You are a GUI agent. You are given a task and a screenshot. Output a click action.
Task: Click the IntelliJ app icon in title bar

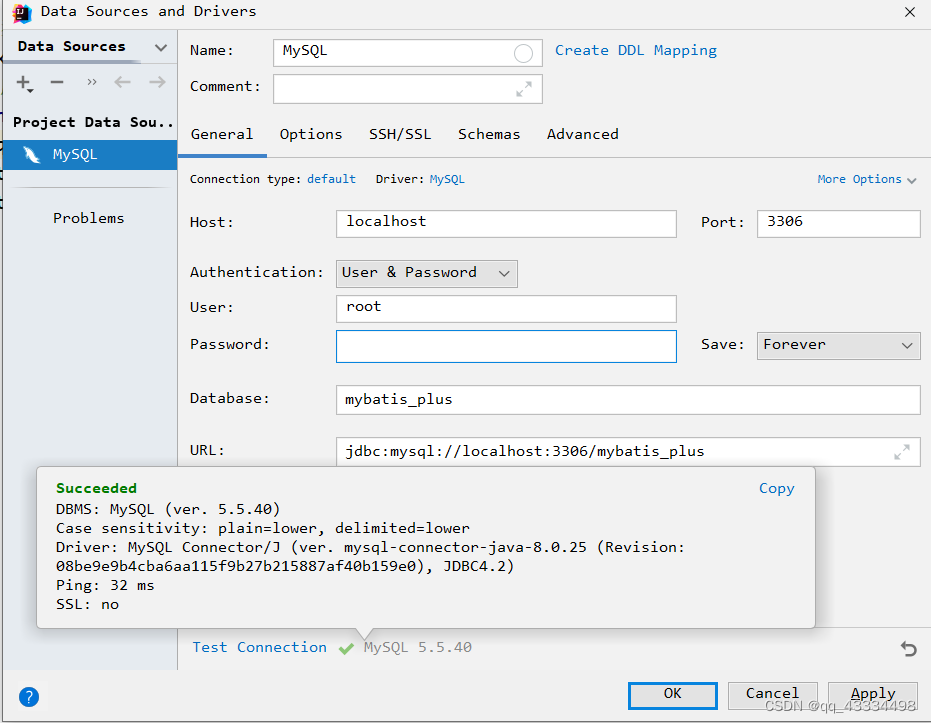tap(21, 13)
